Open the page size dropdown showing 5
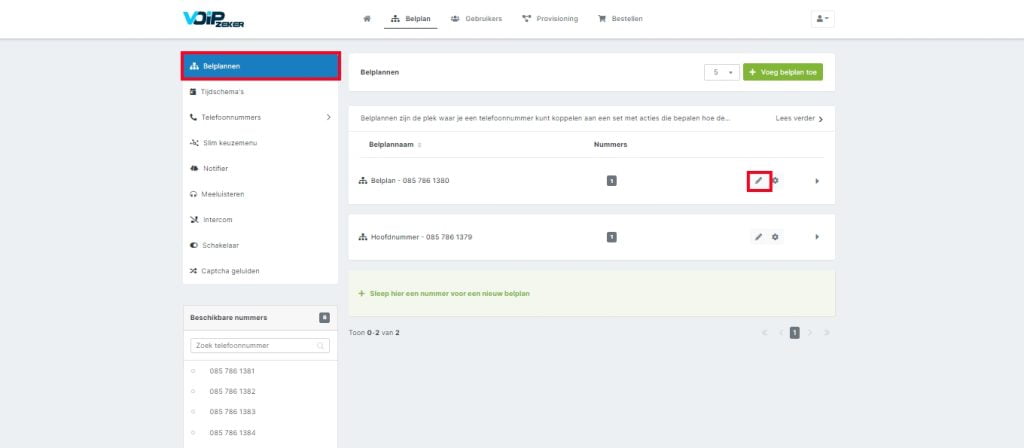1024x448 pixels. (722, 72)
